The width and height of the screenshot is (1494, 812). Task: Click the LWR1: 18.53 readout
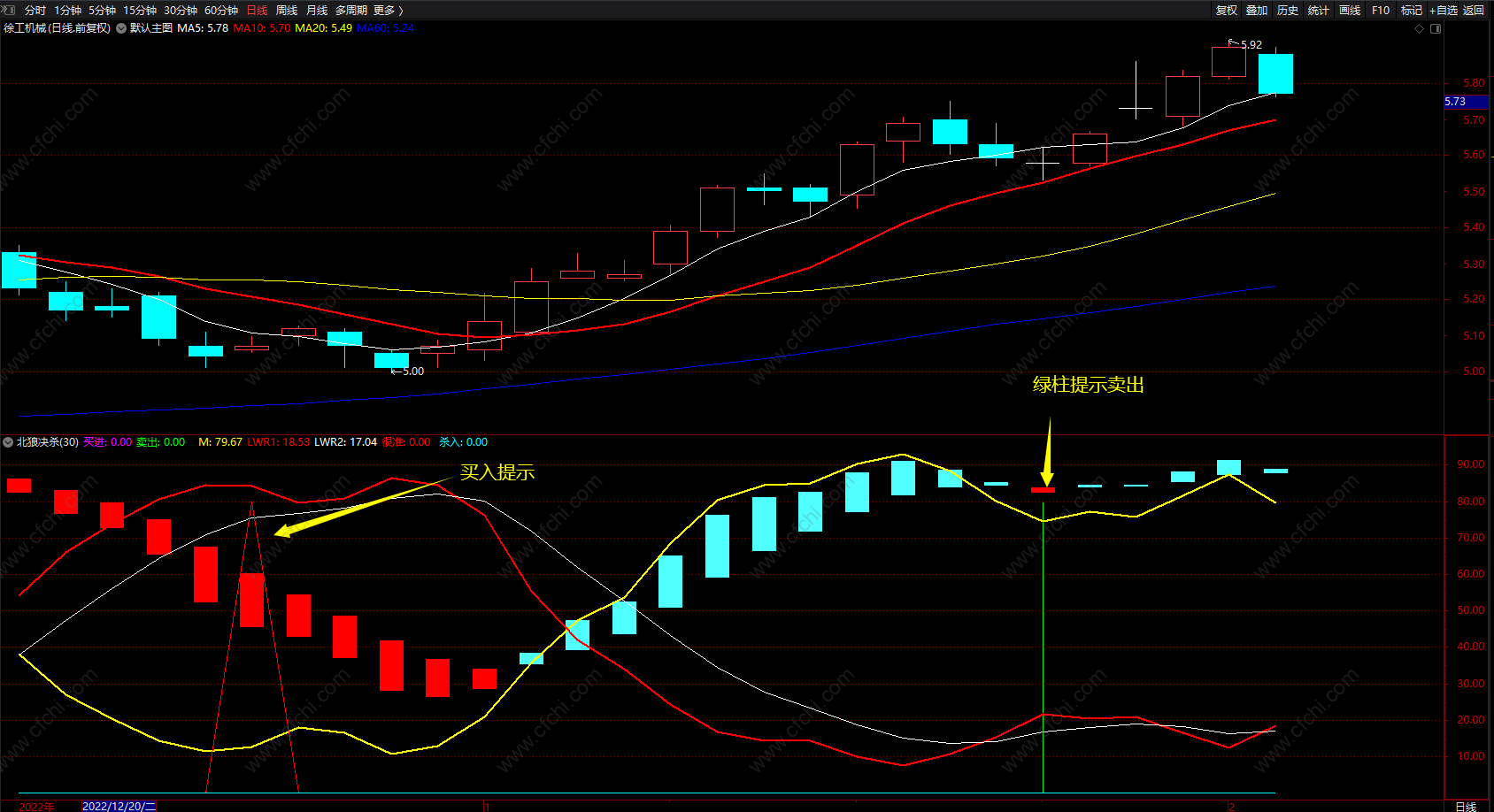pos(278,442)
